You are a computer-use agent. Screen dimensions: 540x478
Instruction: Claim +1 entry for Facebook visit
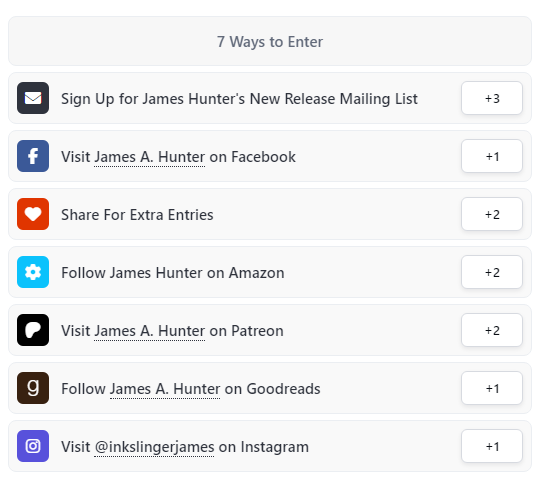(492, 156)
